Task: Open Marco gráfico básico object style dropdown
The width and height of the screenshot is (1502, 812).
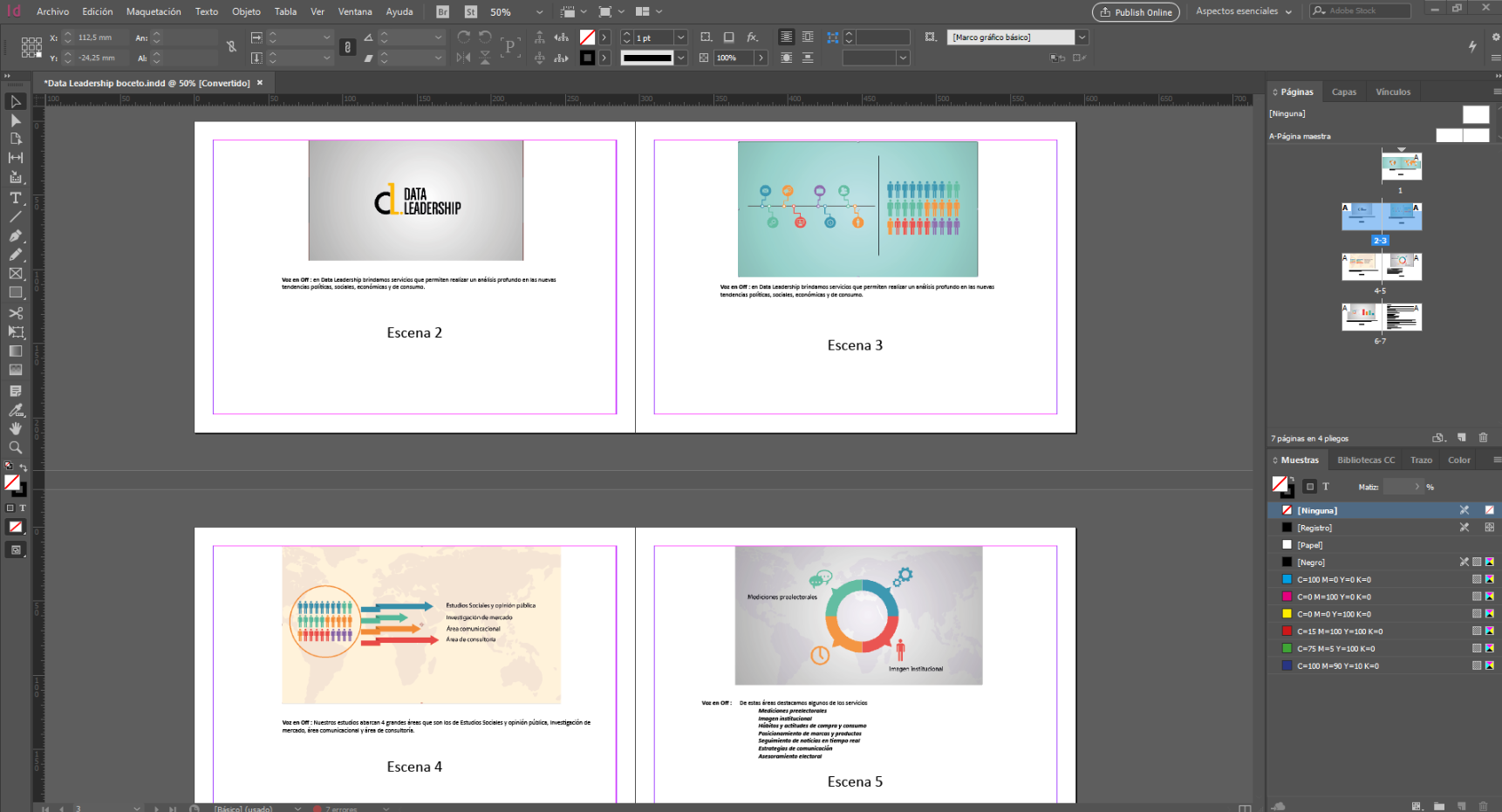Action: [x=1082, y=38]
